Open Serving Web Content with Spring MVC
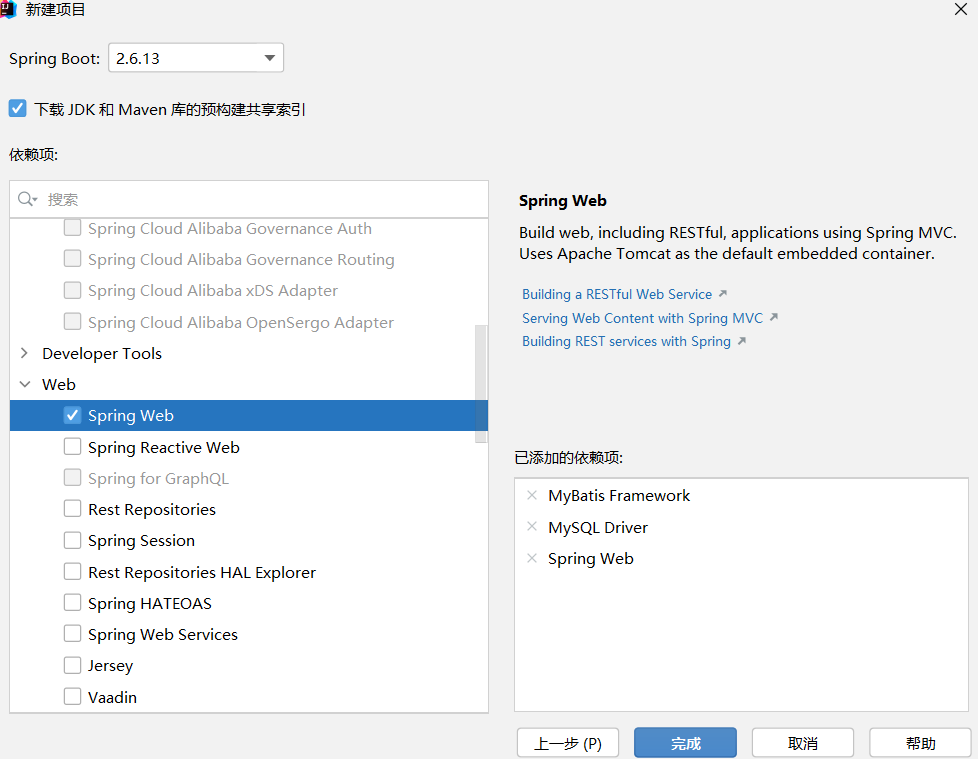The image size is (978, 759). 642,318
